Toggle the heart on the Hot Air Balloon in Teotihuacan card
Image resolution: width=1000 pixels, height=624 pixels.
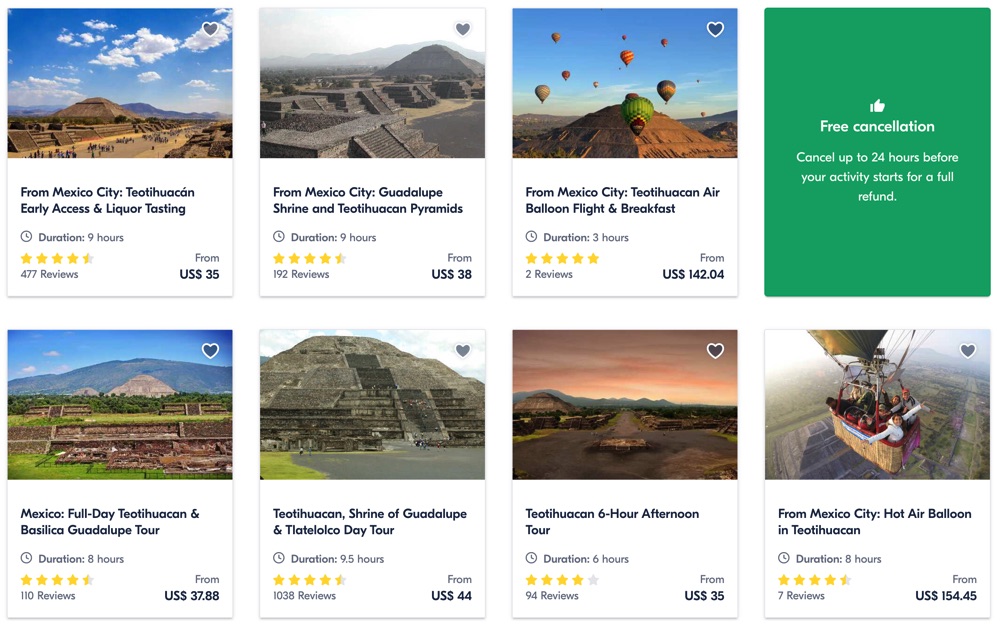(x=967, y=350)
